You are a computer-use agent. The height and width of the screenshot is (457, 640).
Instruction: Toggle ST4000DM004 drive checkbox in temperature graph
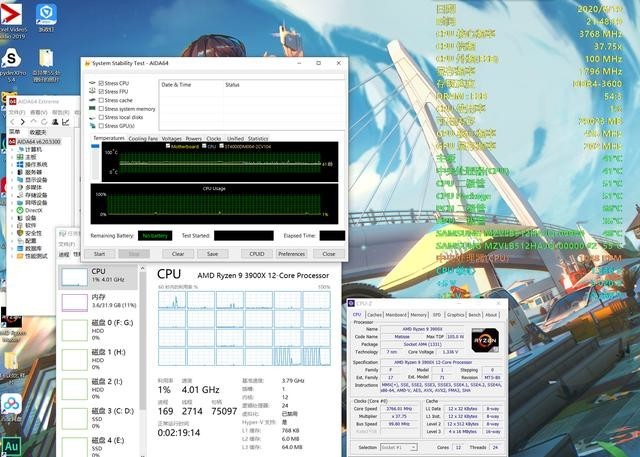(221, 146)
